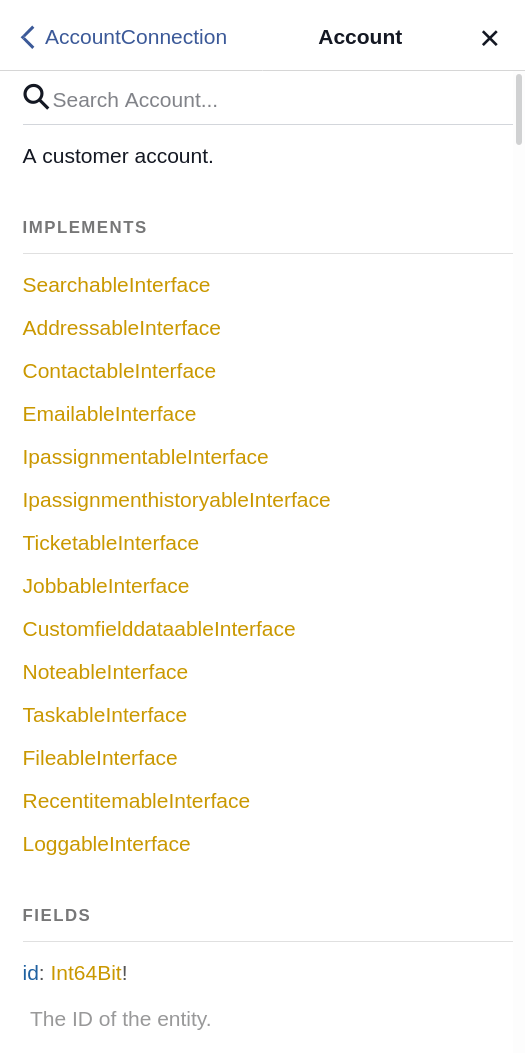
Task: Open CustomfielddataableInterface type link
Action: point(159,629)
